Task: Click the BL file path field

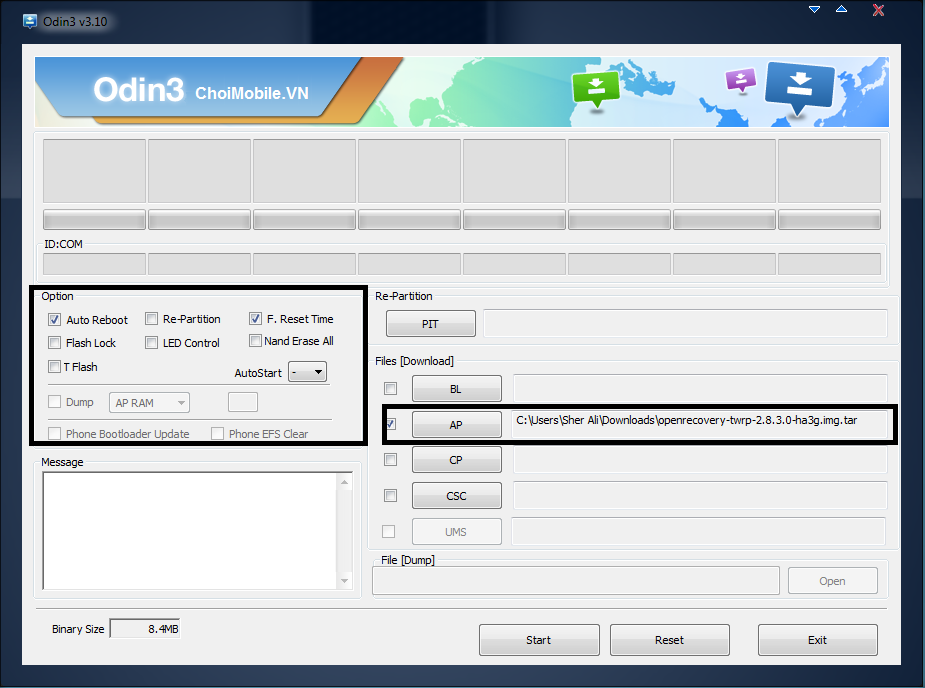Action: (x=700, y=388)
